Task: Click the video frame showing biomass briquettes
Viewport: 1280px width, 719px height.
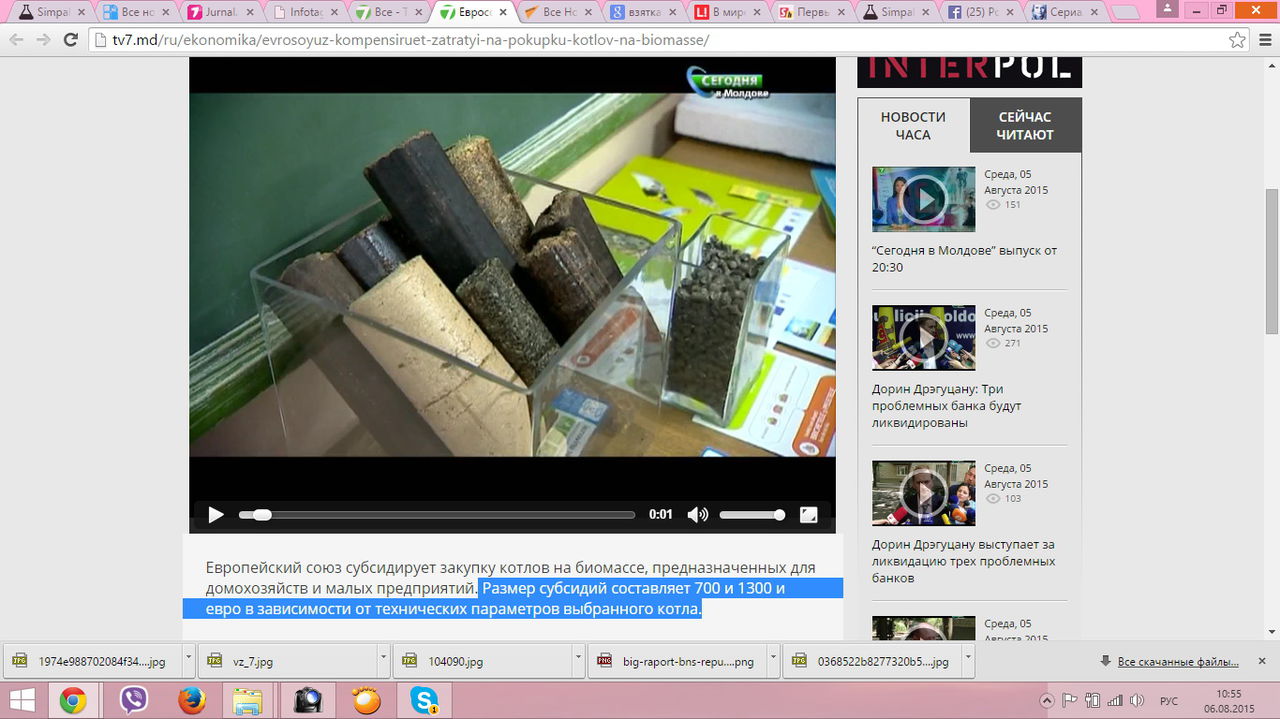Action: pos(512,275)
